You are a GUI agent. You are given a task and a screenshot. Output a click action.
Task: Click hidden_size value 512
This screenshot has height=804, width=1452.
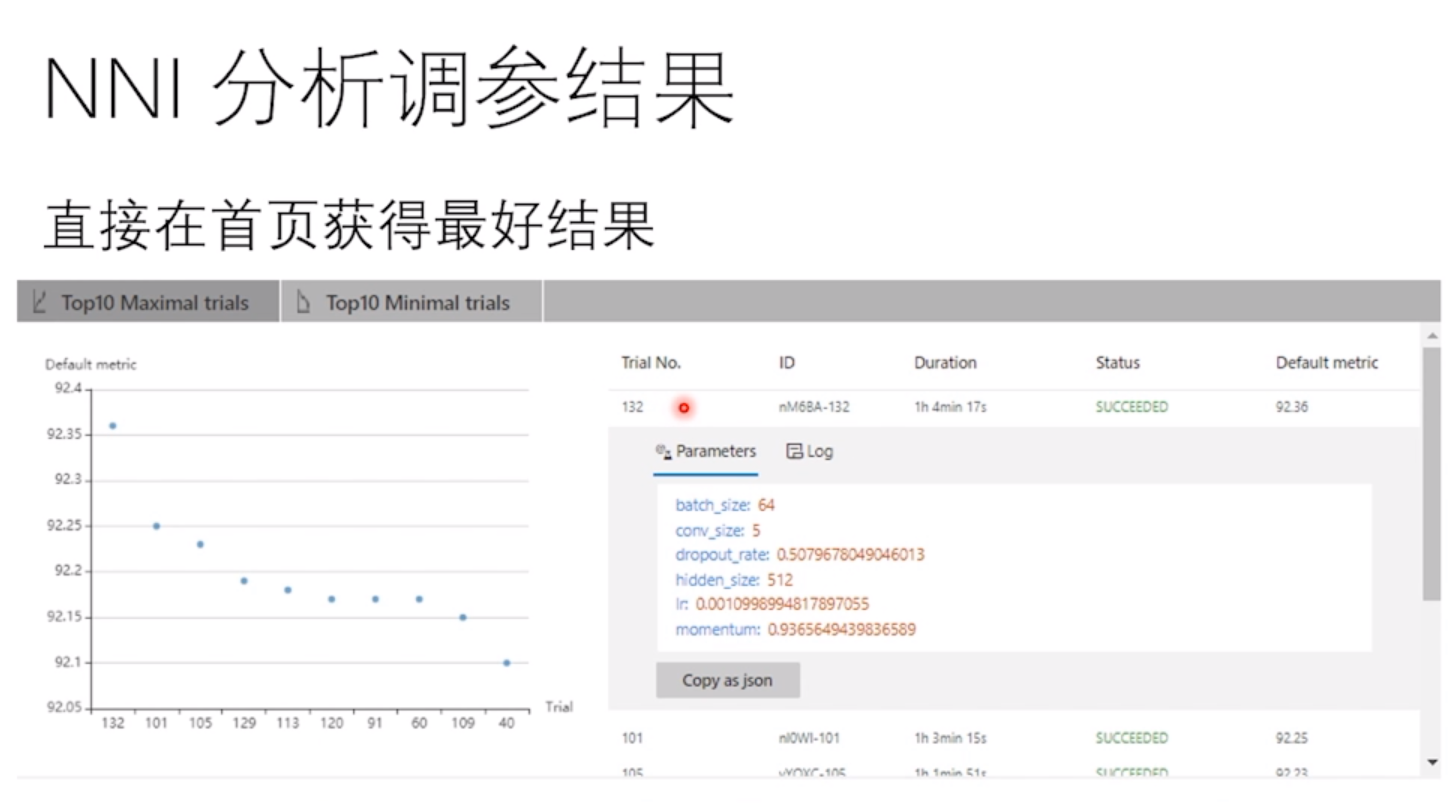780,580
